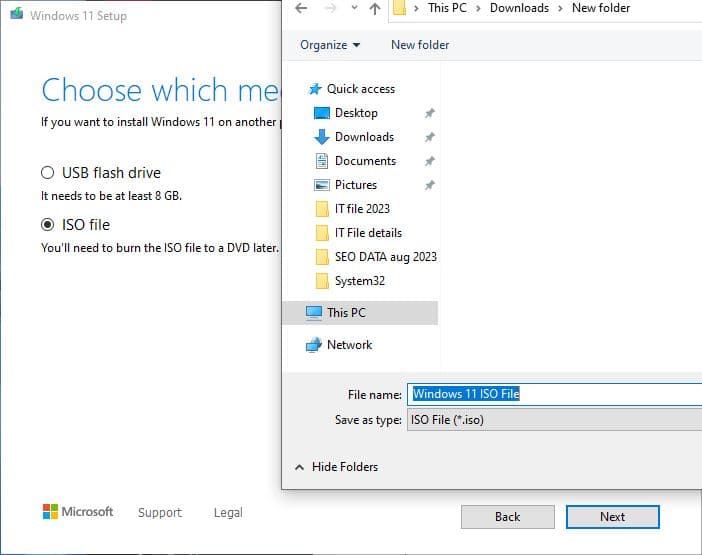Image resolution: width=702 pixels, height=555 pixels.
Task: Open the Legal link
Action: 228,512
